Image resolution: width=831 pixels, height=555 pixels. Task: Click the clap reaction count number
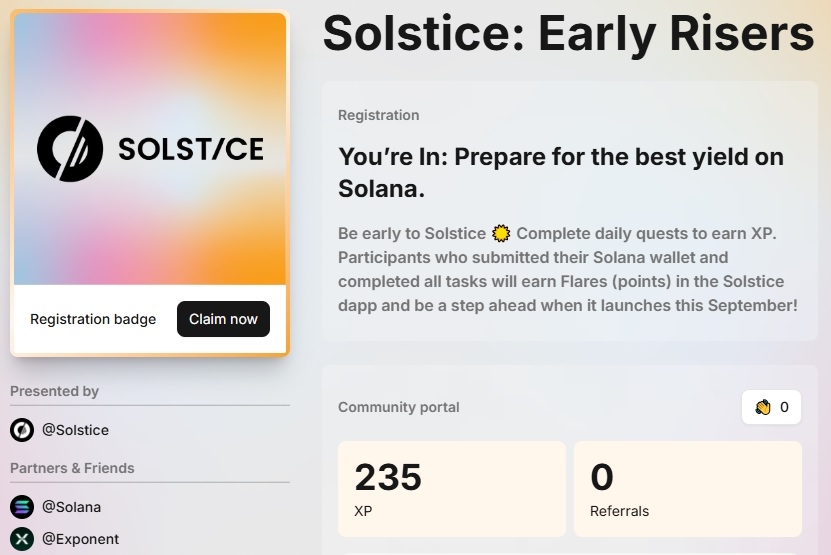784,407
